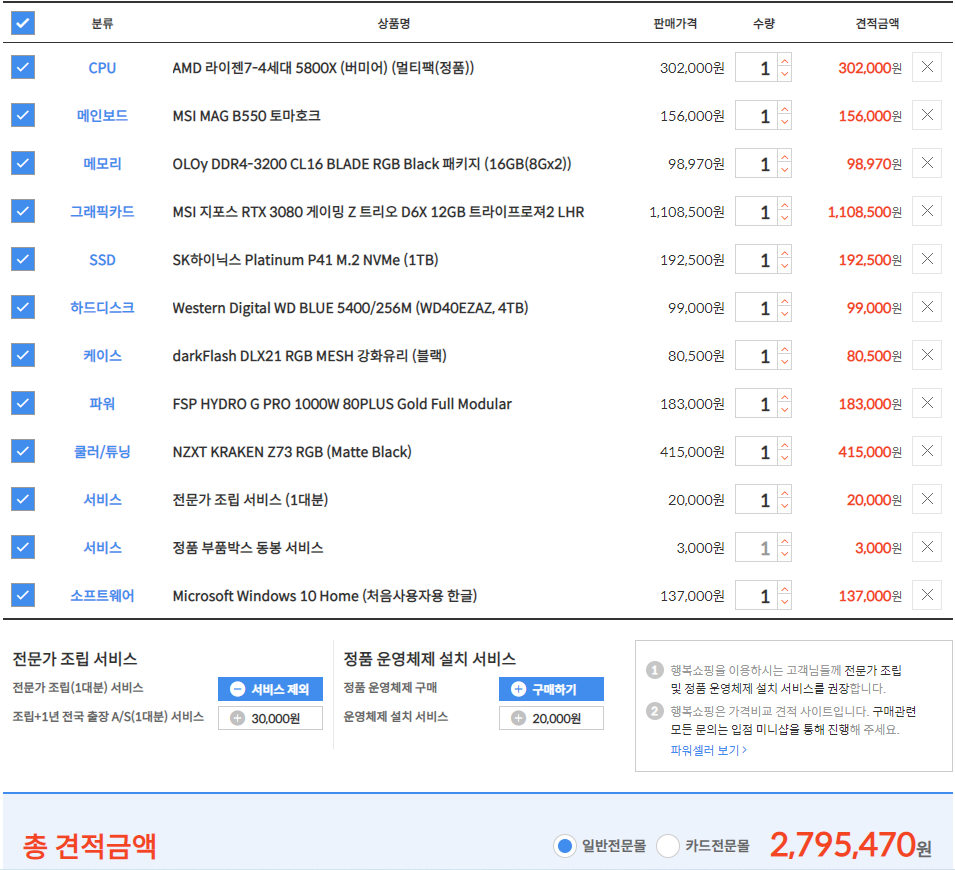Screen dimensions: 955x870
Task: Uncheck the 케이스 row checkbox
Action: pyautogui.click(x=23, y=355)
